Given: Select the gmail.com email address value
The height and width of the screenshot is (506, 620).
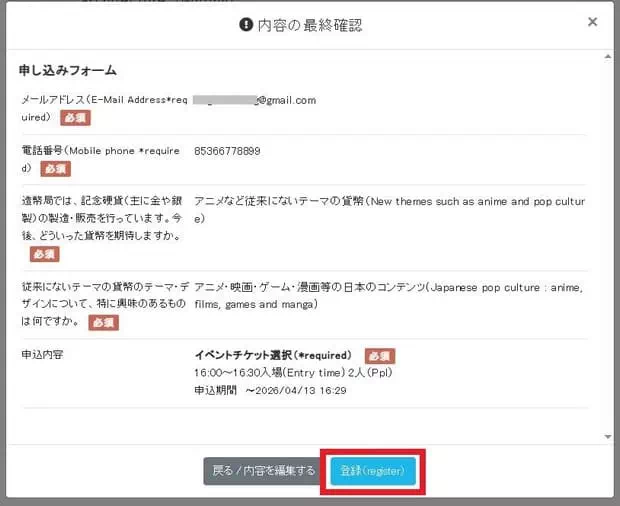Looking at the screenshot, I should 255,100.
